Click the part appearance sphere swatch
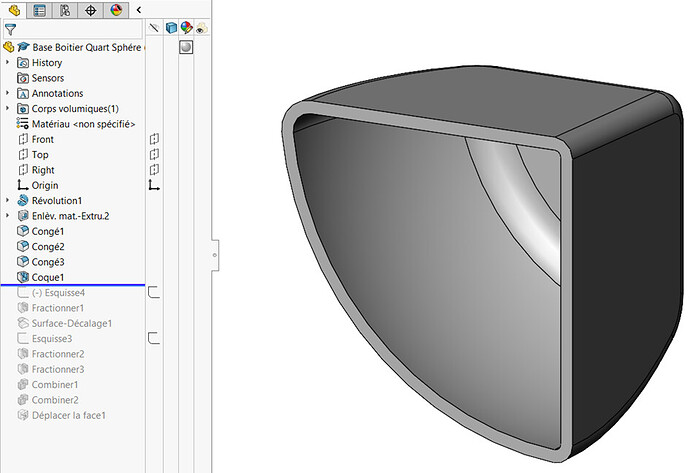The height and width of the screenshot is (473, 690). tap(186, 47)
